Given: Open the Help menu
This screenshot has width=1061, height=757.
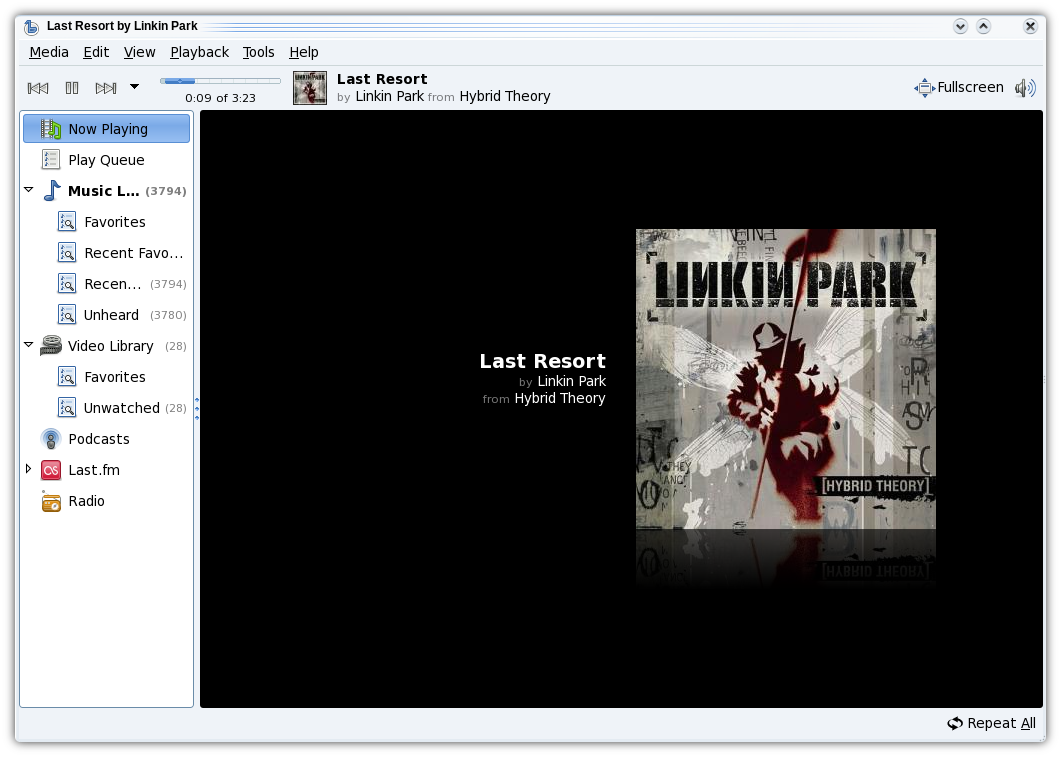Looking at the screenshot, I should coord(304,52).
